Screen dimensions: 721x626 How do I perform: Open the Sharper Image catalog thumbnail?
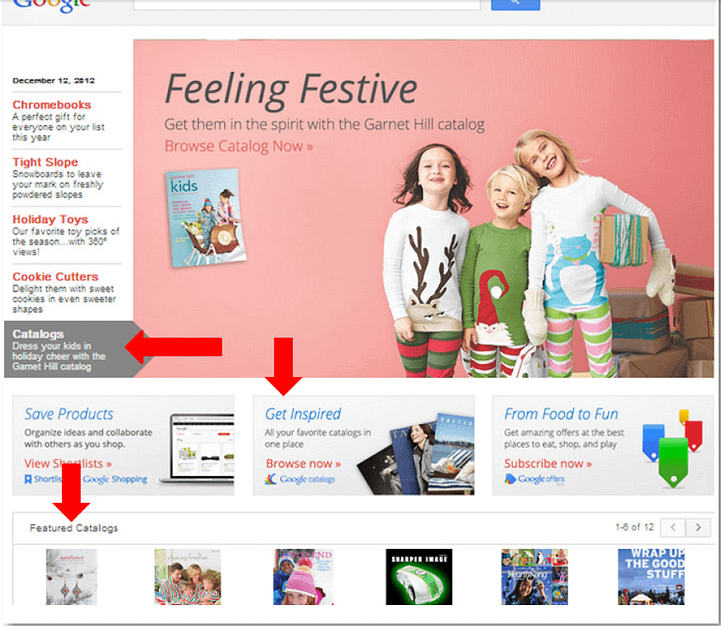click(x=419, y=576)
